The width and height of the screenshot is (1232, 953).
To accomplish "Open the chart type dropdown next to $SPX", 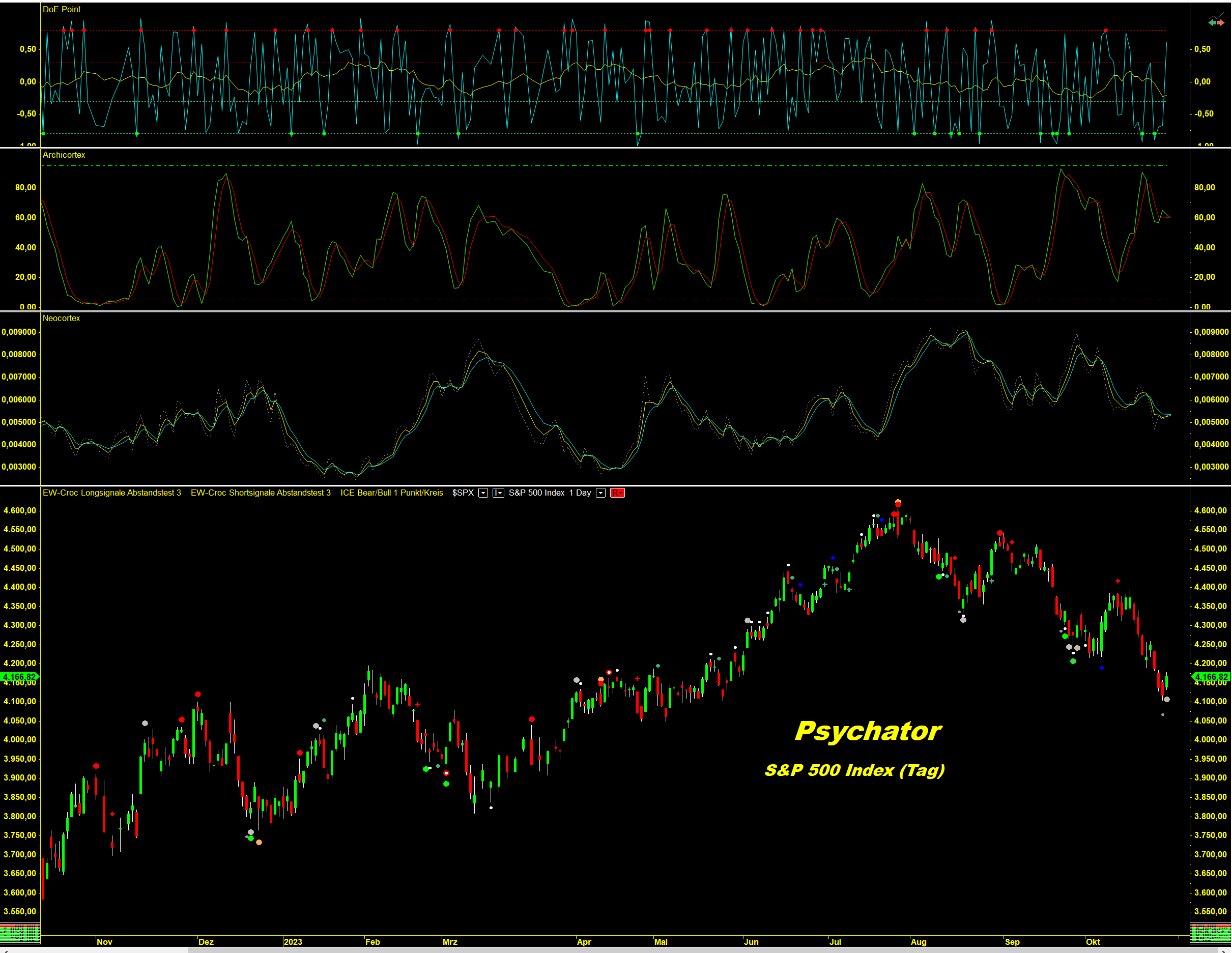I will point(498,493).
